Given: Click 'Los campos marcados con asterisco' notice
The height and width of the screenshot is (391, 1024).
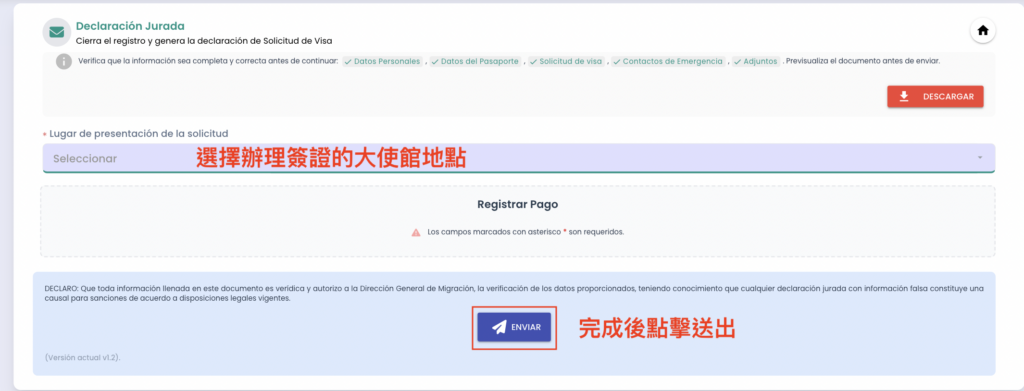Looking at the screenshot, I should (525, 232).
